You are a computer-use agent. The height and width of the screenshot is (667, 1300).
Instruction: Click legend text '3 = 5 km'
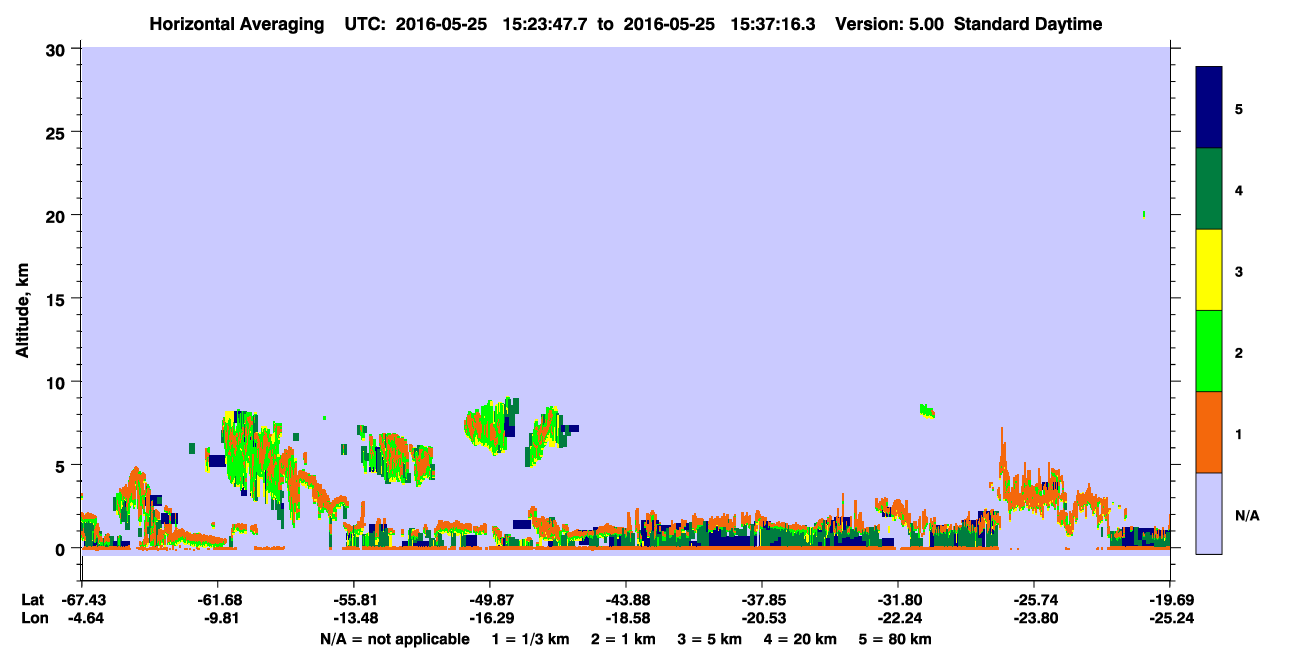710,639
